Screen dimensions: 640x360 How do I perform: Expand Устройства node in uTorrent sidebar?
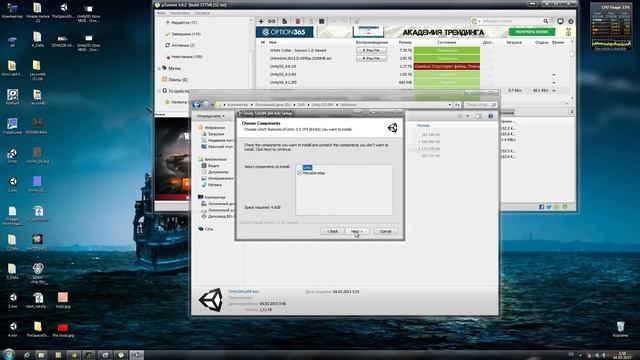point(159,91)
